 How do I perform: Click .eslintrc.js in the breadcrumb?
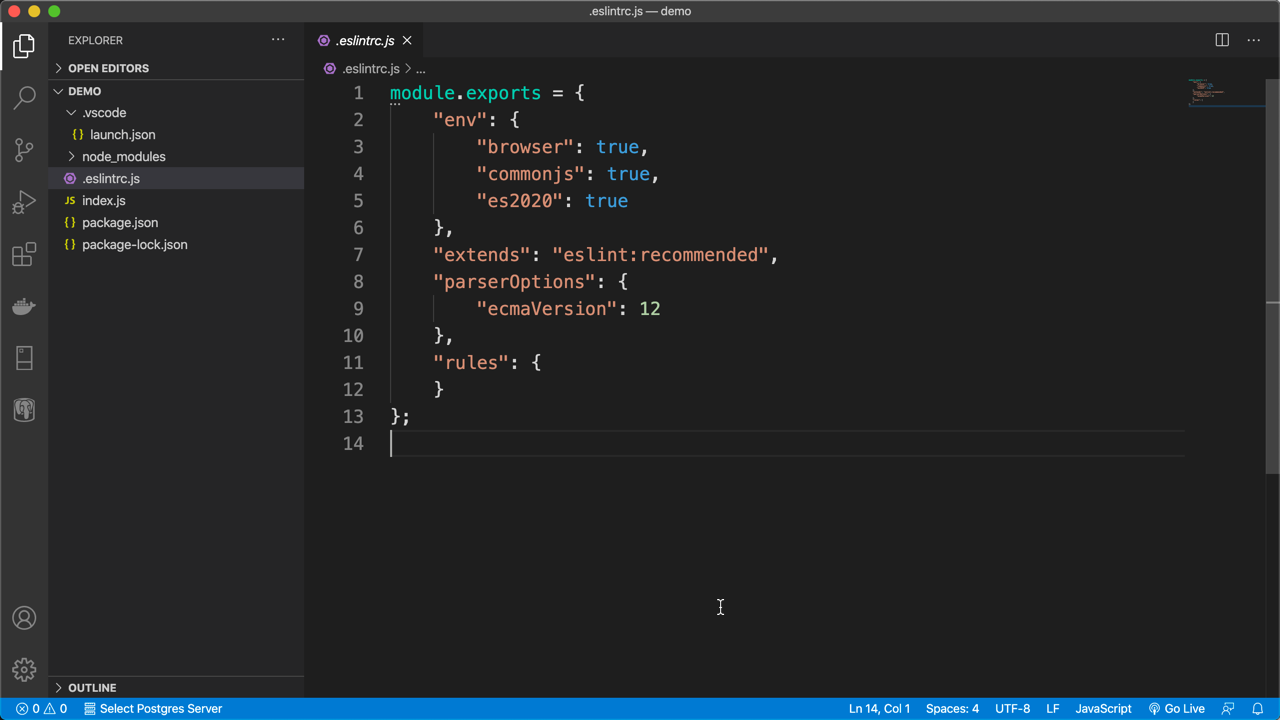pyautogui.click(x=370, y=69)
